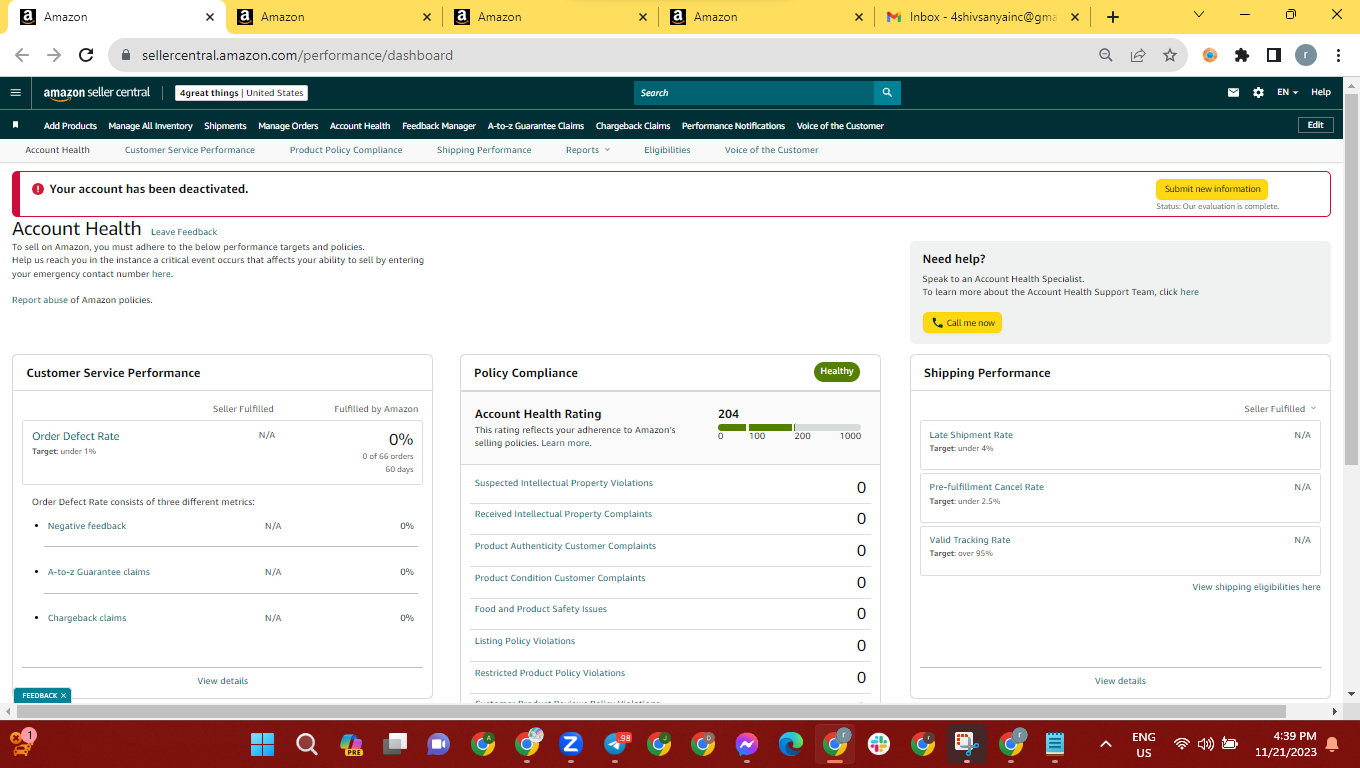This screenshot has height=768, width=1360.
Task: Open Windows taskbar Search
Action: tap(306, 744)
